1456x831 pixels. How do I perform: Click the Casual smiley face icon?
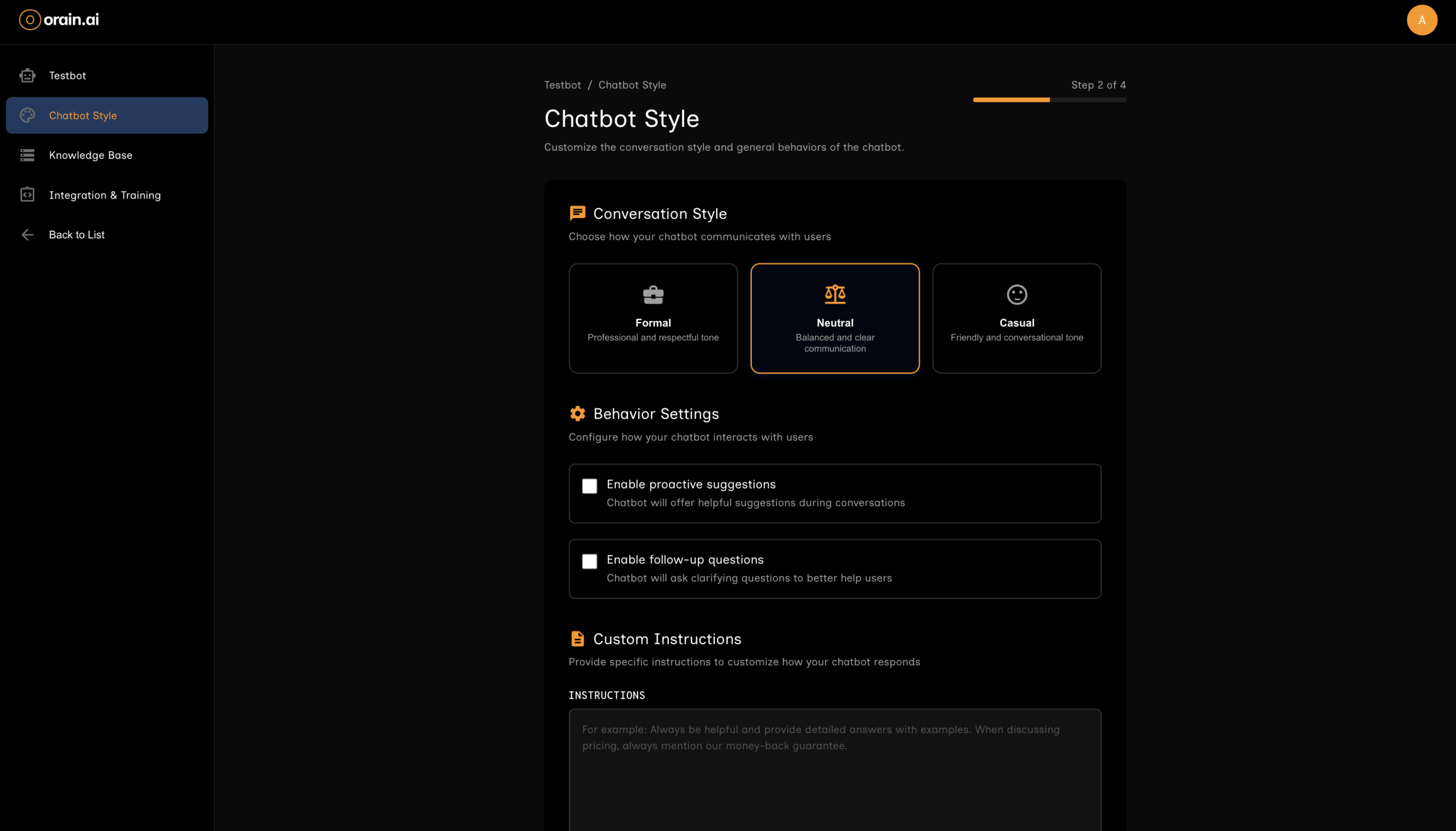[1016, 295]
